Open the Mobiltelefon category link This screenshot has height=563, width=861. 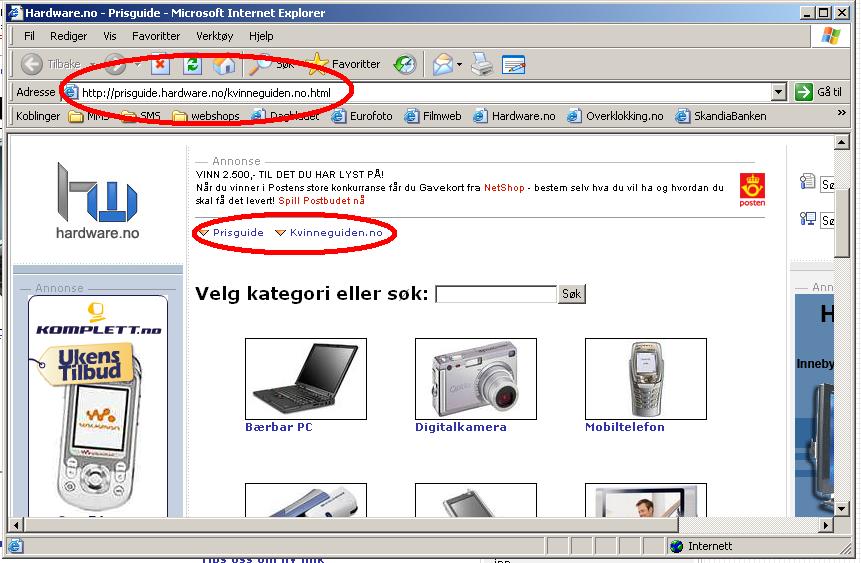[625, 427]
